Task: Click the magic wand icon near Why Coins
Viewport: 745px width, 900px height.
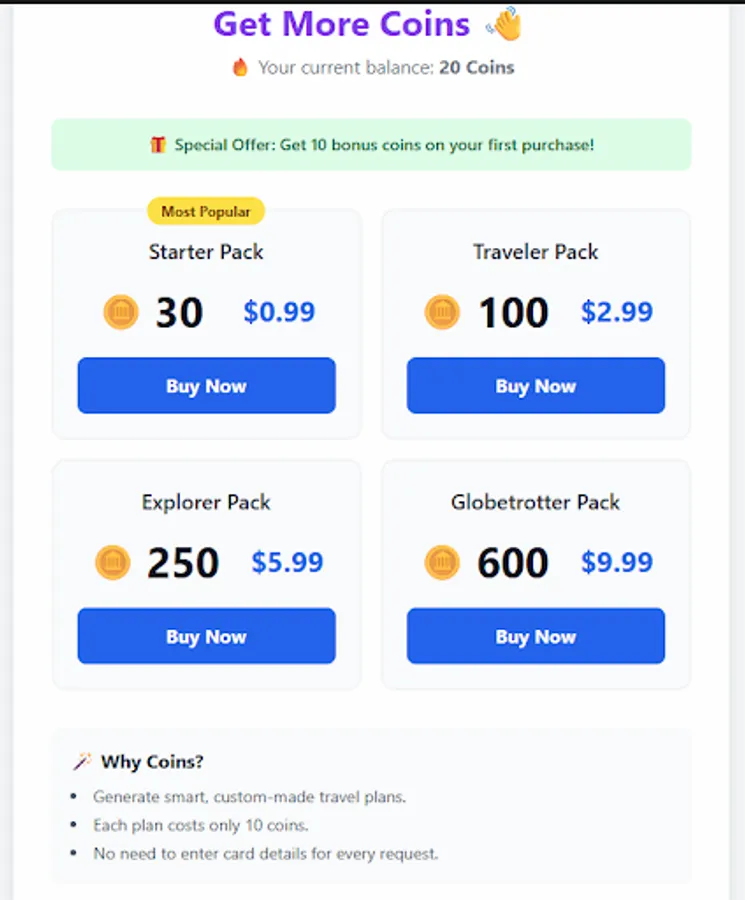Action: pyautogui.click(x=82, y=762)
